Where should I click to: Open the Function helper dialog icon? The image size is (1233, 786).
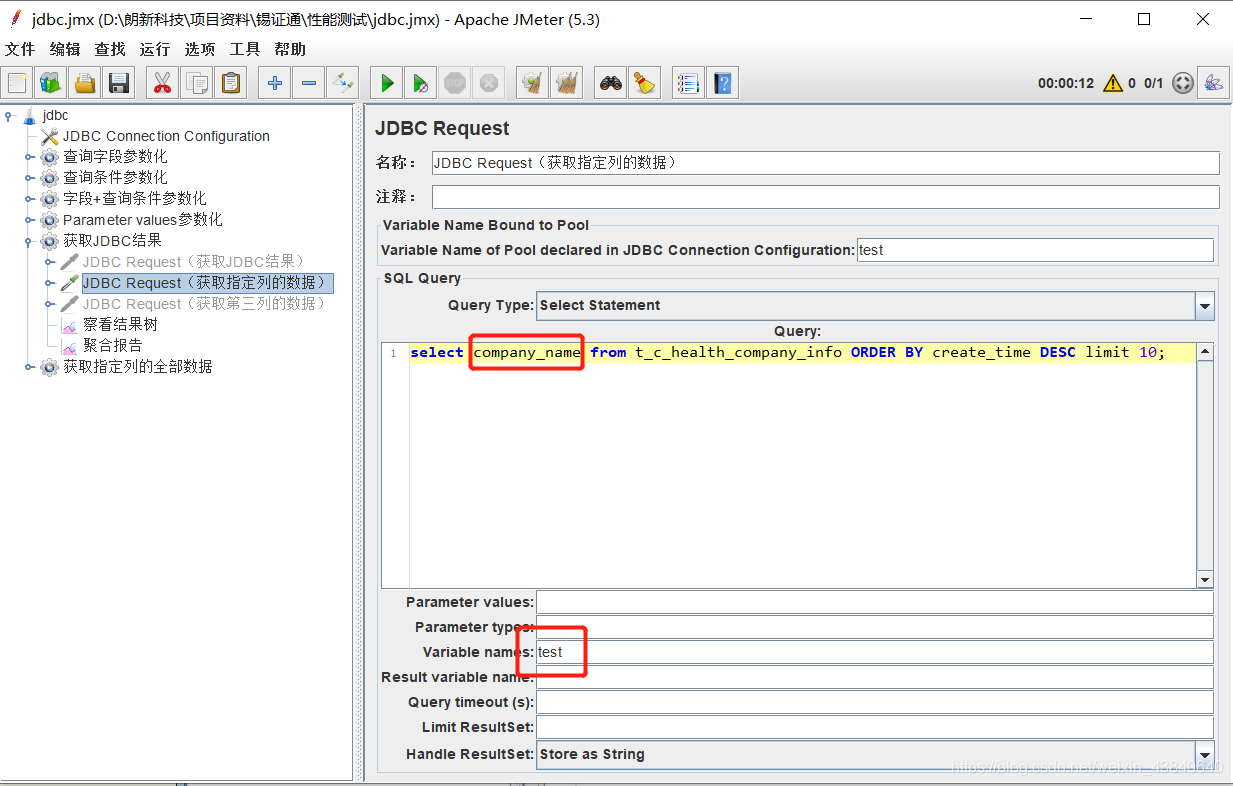[688, 83]
